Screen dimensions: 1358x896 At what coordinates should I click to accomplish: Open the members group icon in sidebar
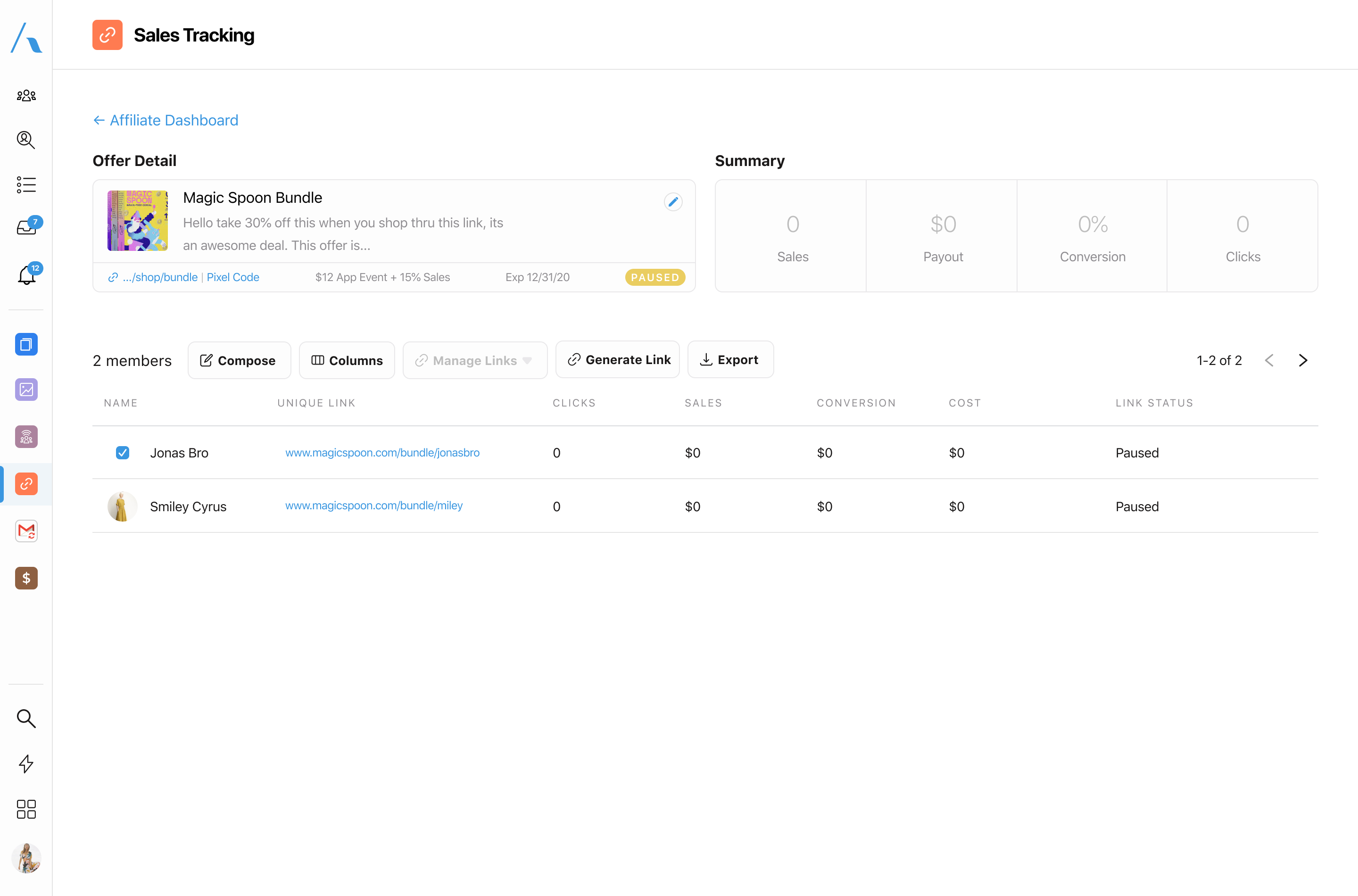(26, 95)
